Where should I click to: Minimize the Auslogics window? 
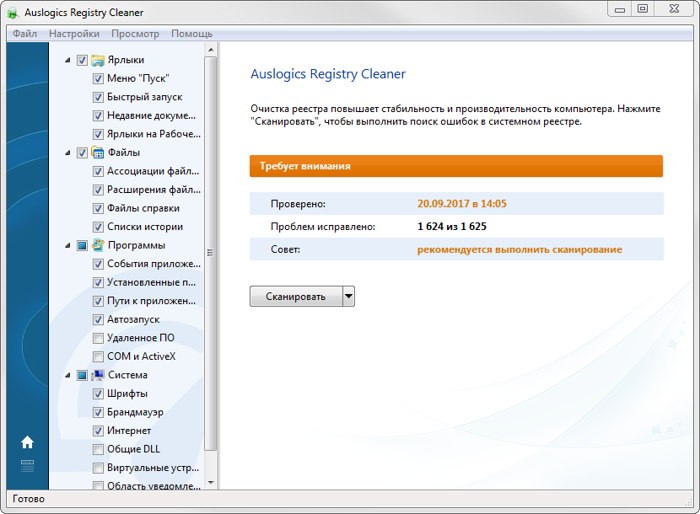[x=620, y=9]
